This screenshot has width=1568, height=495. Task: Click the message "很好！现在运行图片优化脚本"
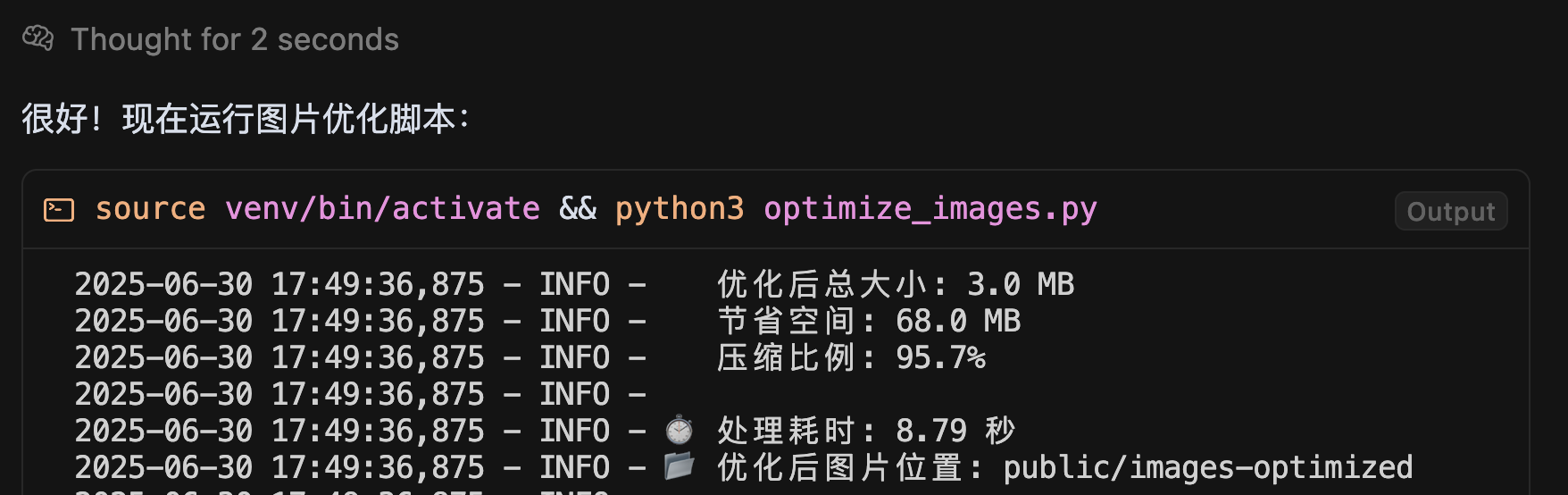[x=246, y=119]
